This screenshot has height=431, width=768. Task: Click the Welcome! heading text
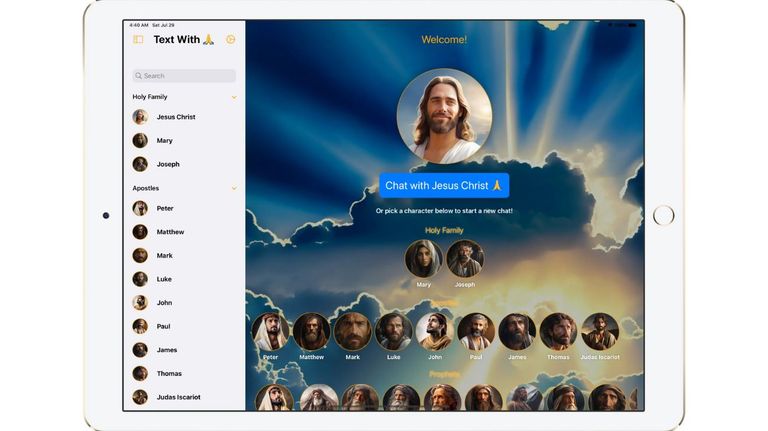point(444,40)
